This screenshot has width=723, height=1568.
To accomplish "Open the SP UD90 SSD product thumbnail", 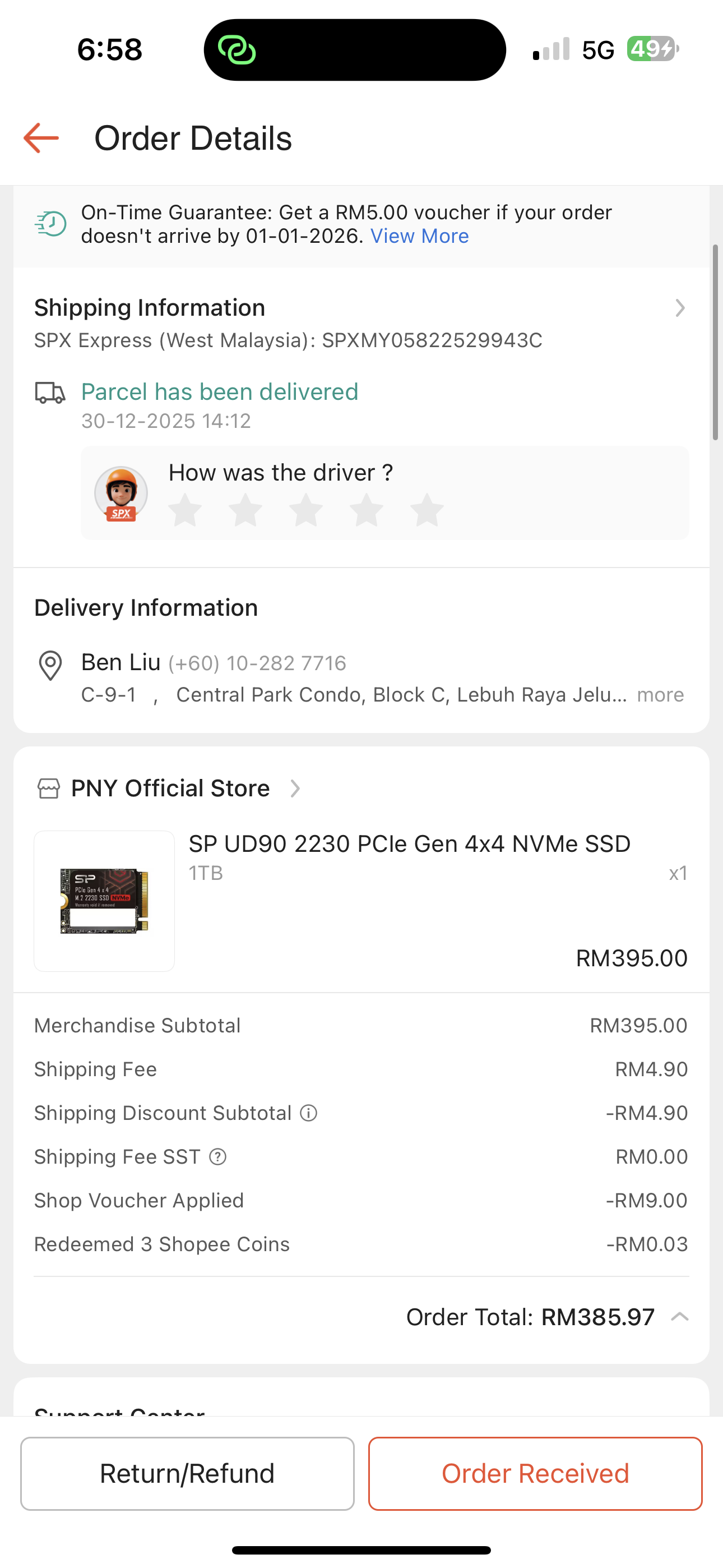I will [x=104, y=901].
